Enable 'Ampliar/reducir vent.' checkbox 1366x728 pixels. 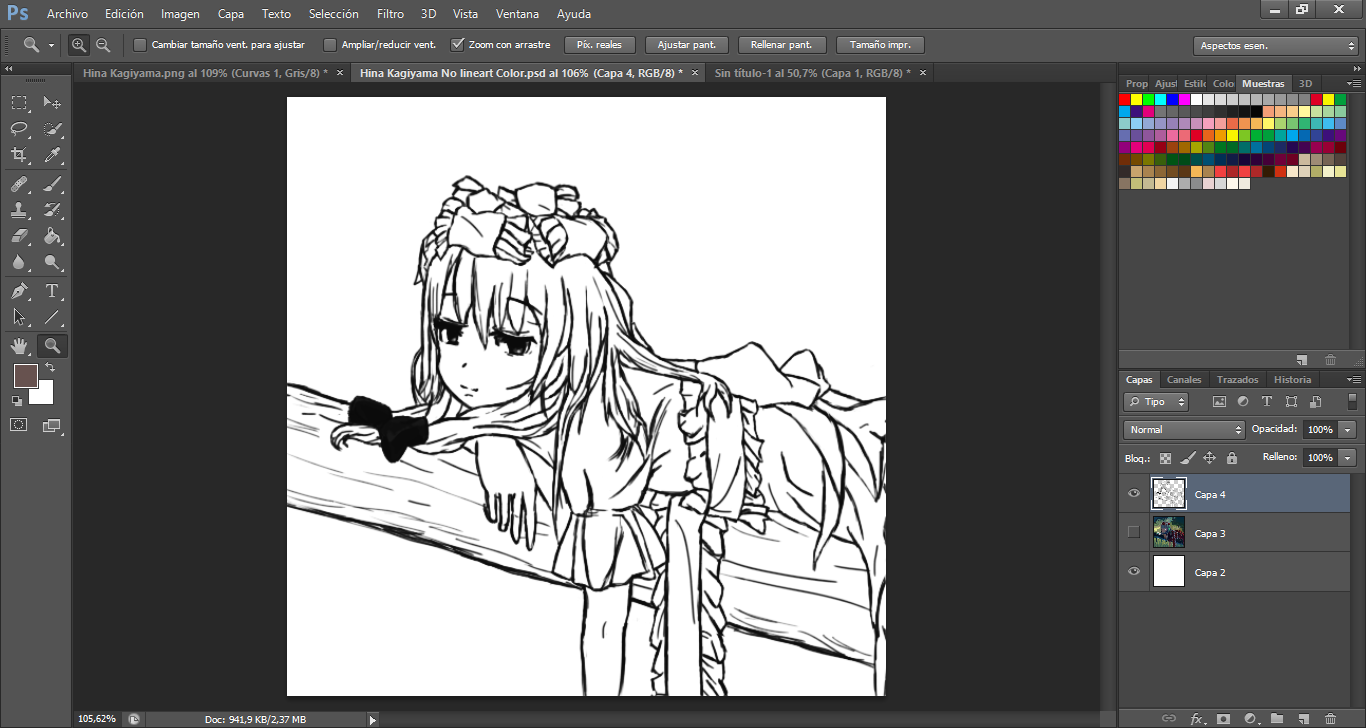pyautogui.click(x=330, y=45)
